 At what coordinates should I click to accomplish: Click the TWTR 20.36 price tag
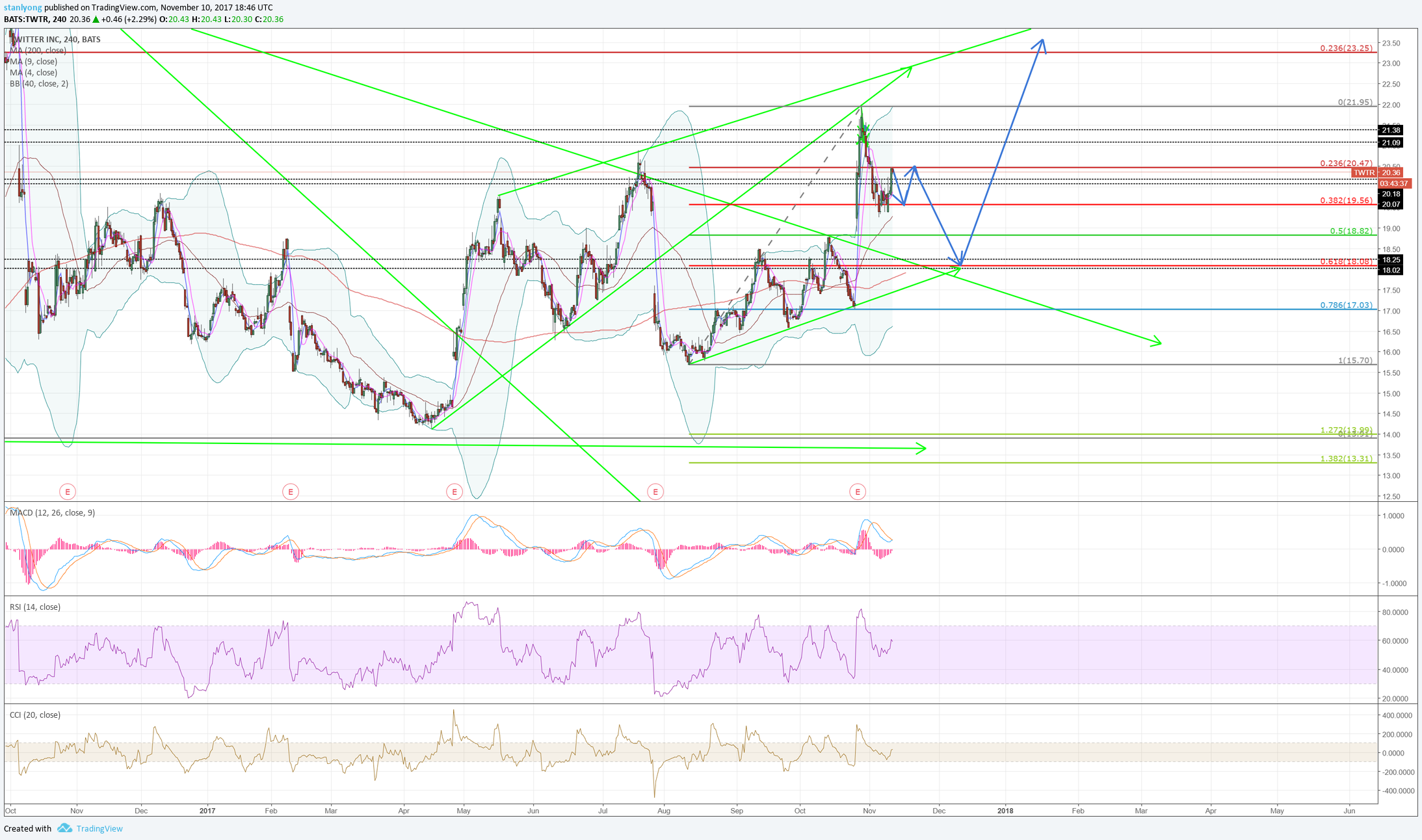coord(1377,173)
